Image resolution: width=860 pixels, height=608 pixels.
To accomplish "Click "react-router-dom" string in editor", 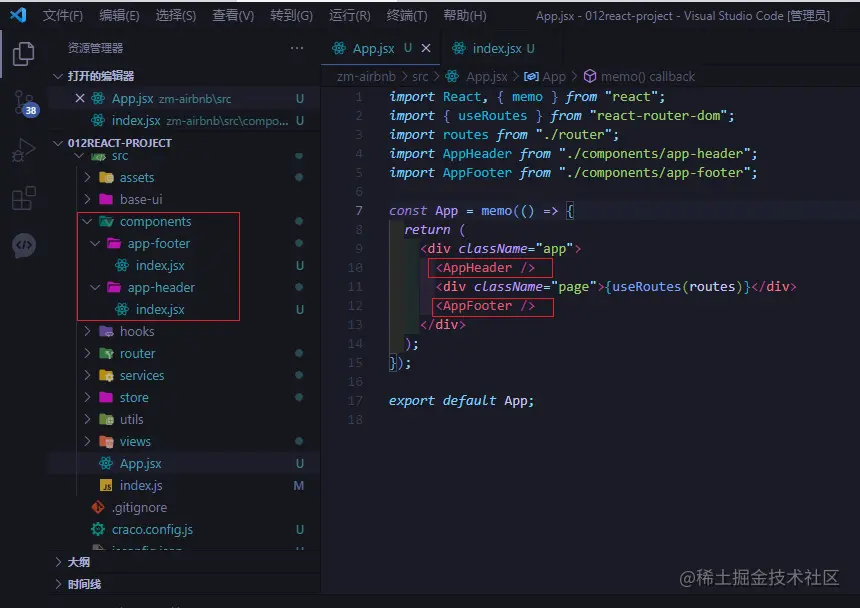I will tap(658, 116).
